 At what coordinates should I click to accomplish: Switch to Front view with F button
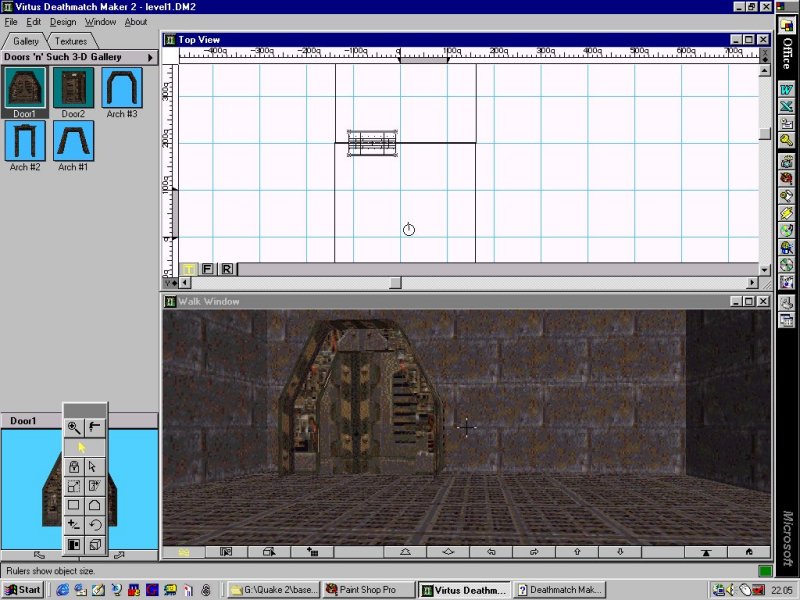207,269
